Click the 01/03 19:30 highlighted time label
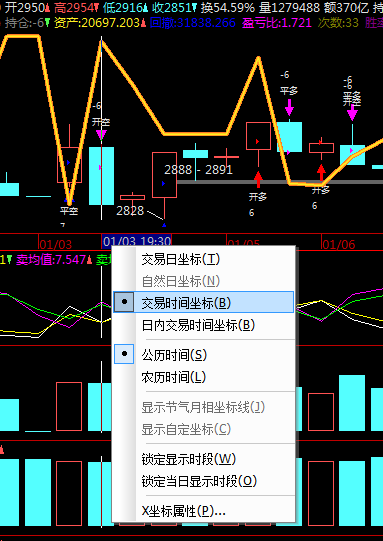Image resolution: width=383 pixels, height=541 pixels. pos(137,241)
